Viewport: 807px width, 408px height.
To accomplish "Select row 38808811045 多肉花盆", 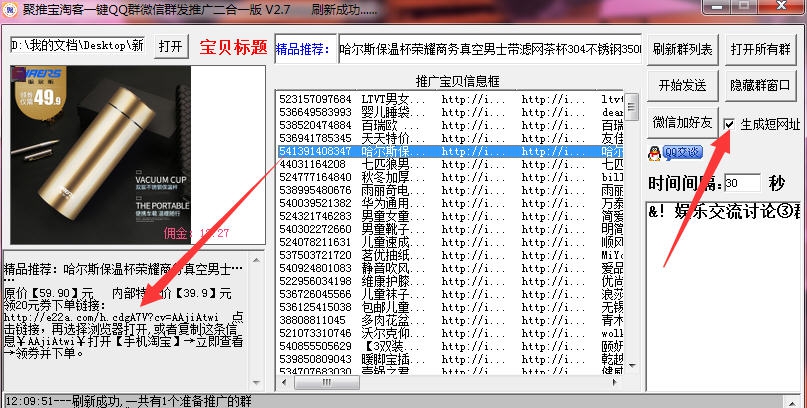I will (450, 320).
